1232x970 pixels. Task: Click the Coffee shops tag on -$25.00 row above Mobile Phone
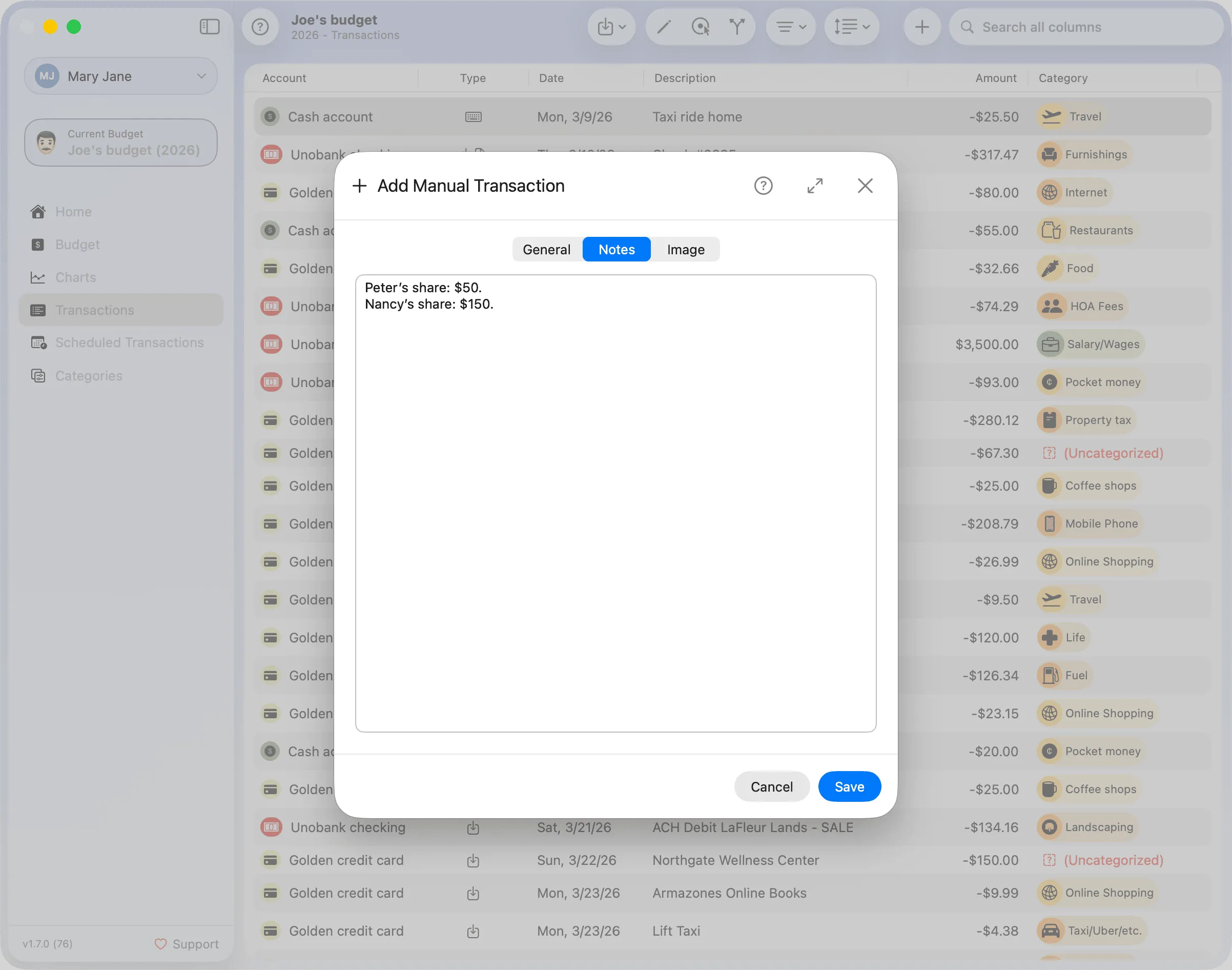coord(1089,486)
